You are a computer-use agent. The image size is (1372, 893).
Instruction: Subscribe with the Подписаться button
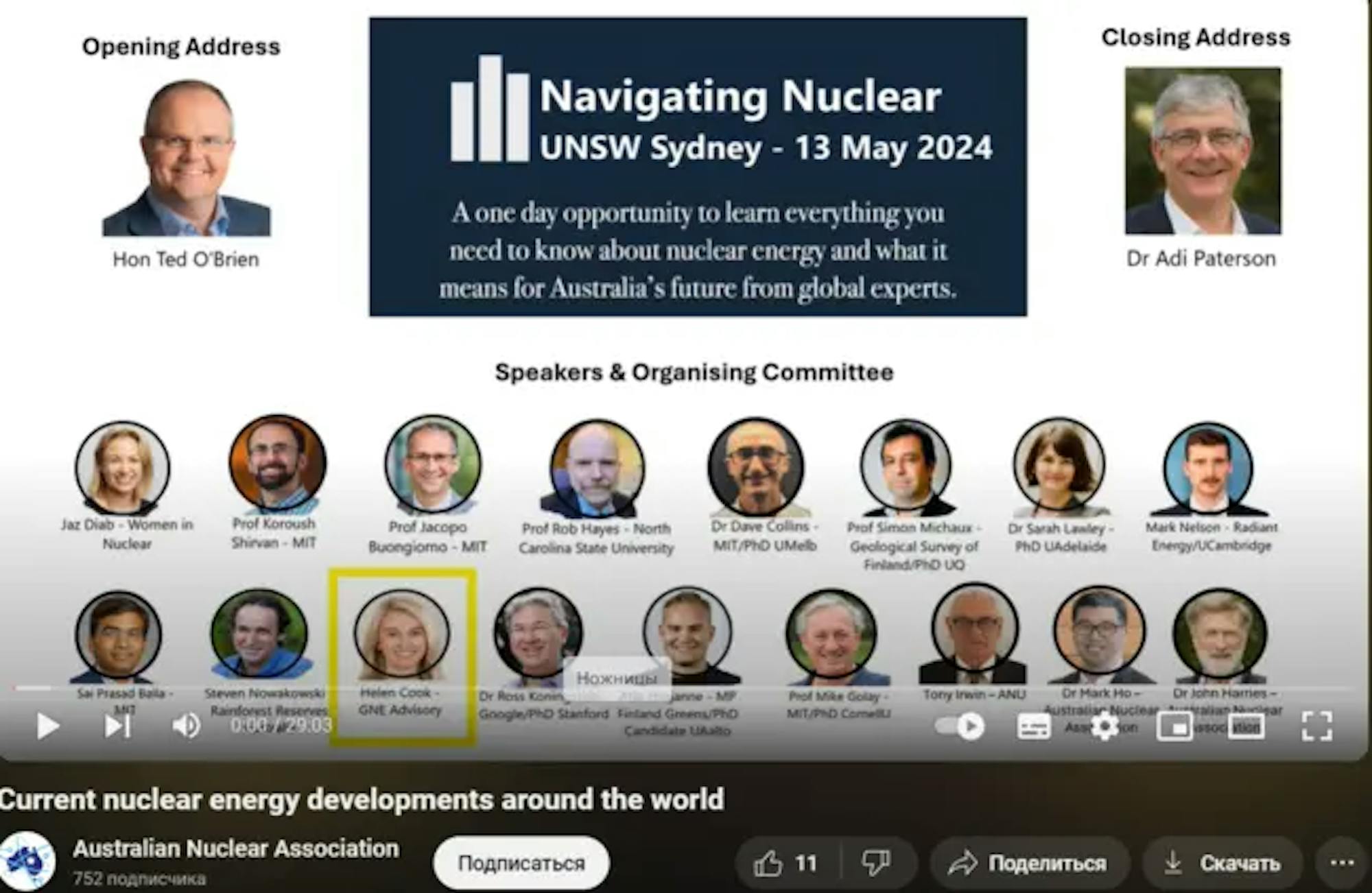point(521,863)
